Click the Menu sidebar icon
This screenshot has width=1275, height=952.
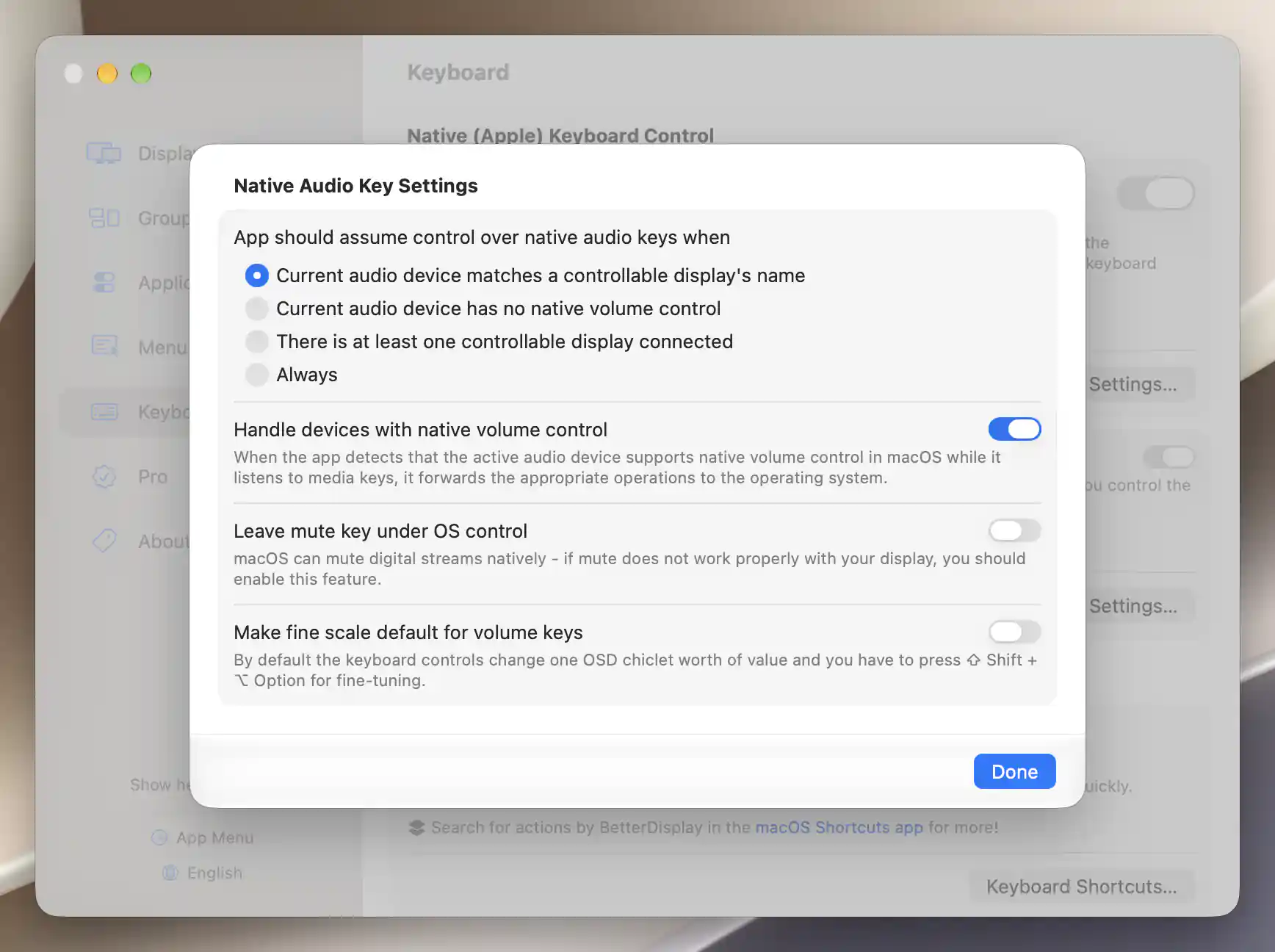(x=104, y=345)
